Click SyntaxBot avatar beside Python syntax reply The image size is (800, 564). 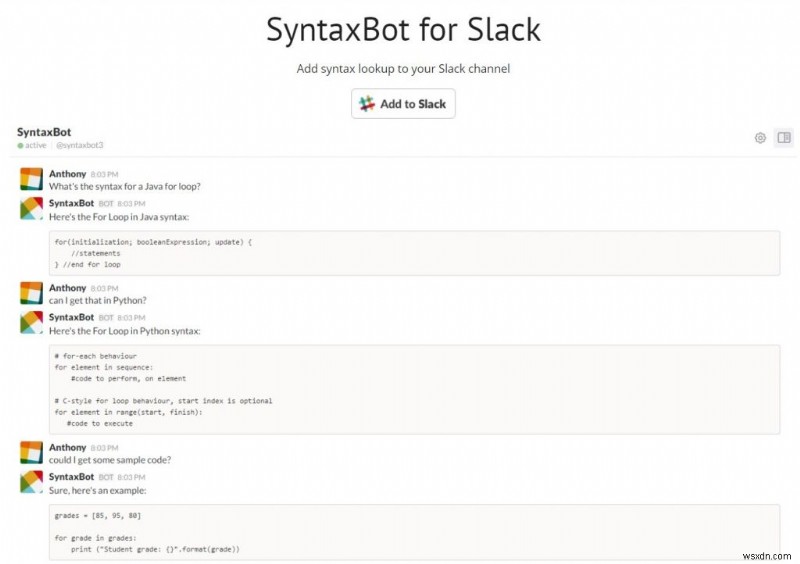[x=31, y=323]
